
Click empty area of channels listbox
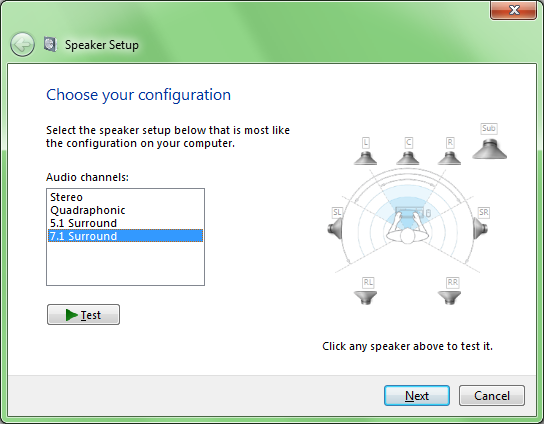point(125,264)
